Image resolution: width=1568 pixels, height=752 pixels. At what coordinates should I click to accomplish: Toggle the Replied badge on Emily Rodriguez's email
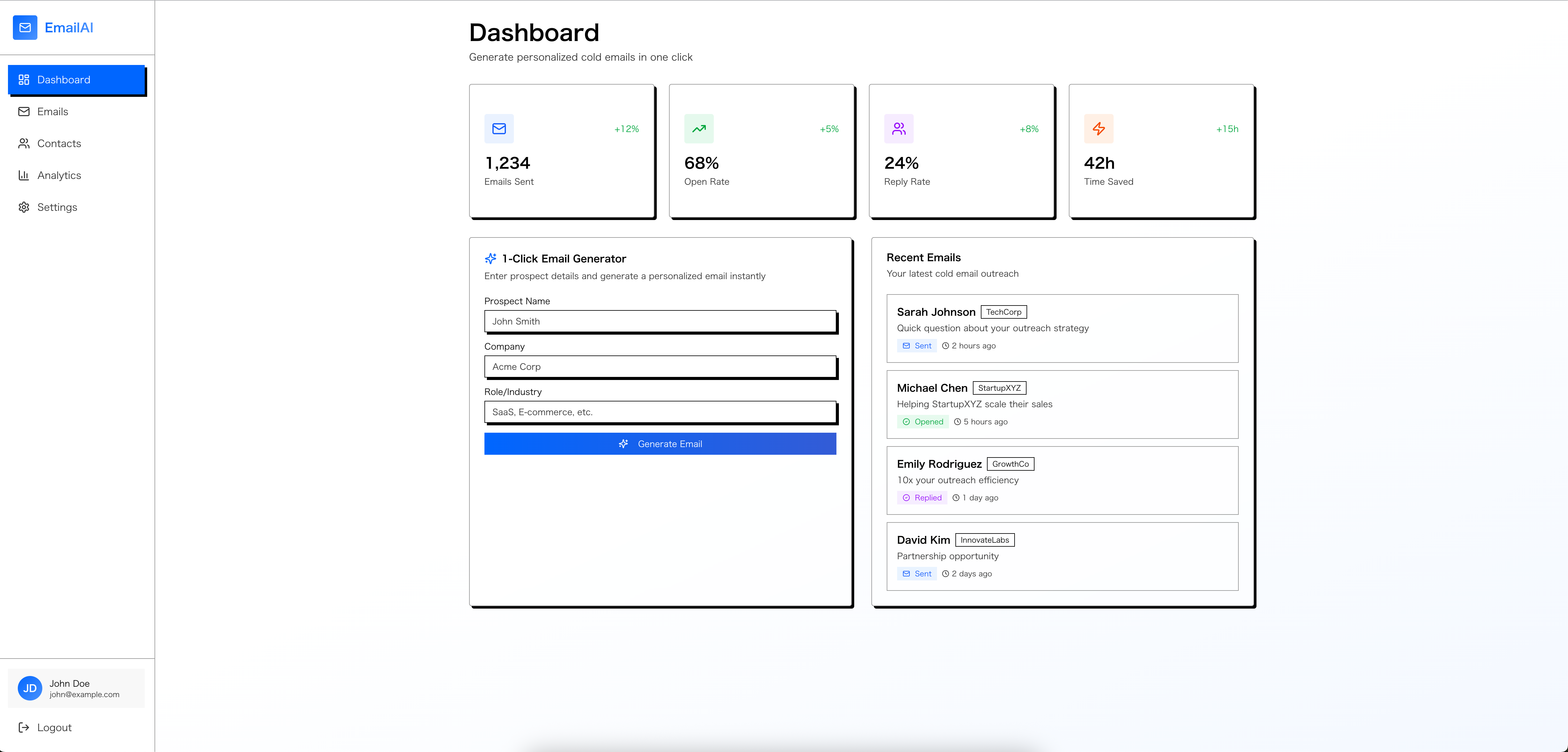[x=922, y=497]
